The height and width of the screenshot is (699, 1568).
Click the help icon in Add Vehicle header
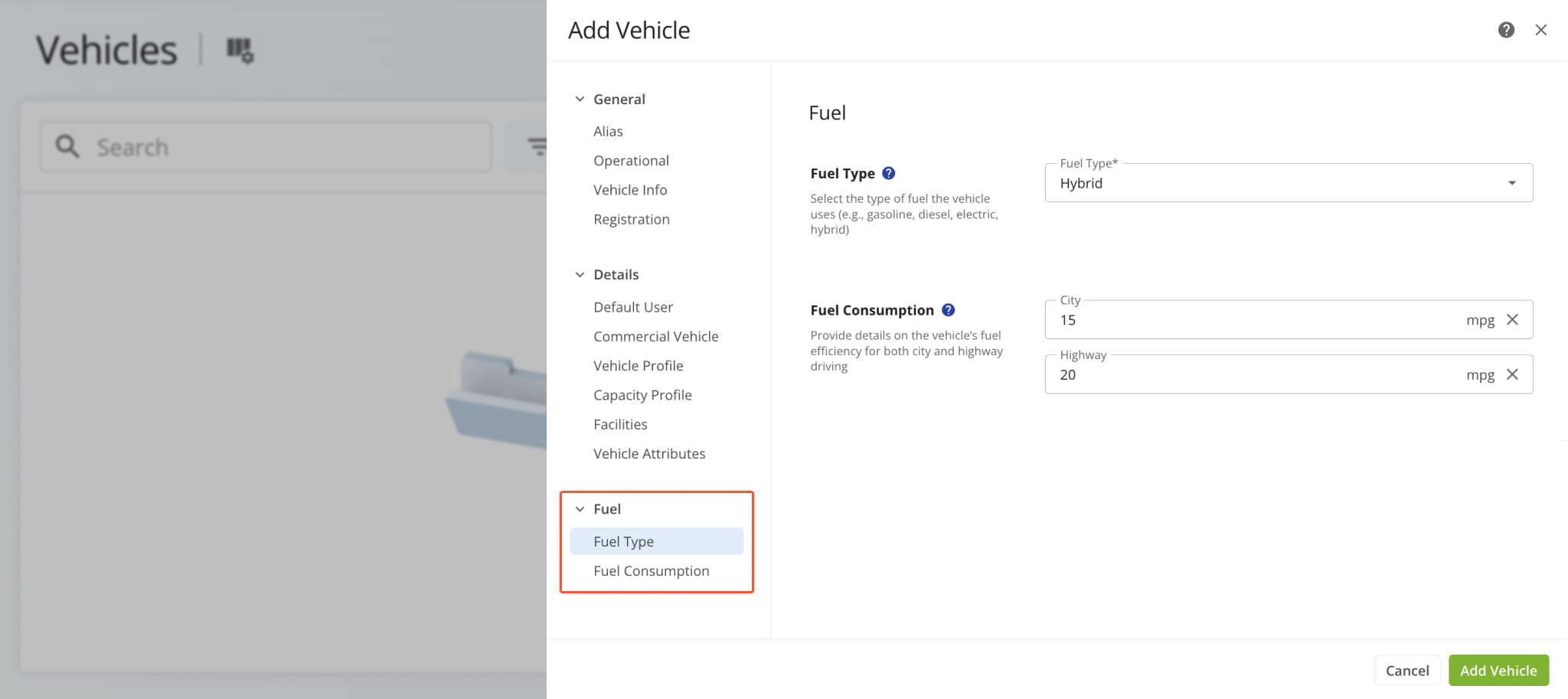pyautogui.click(x=1506, y=30)
